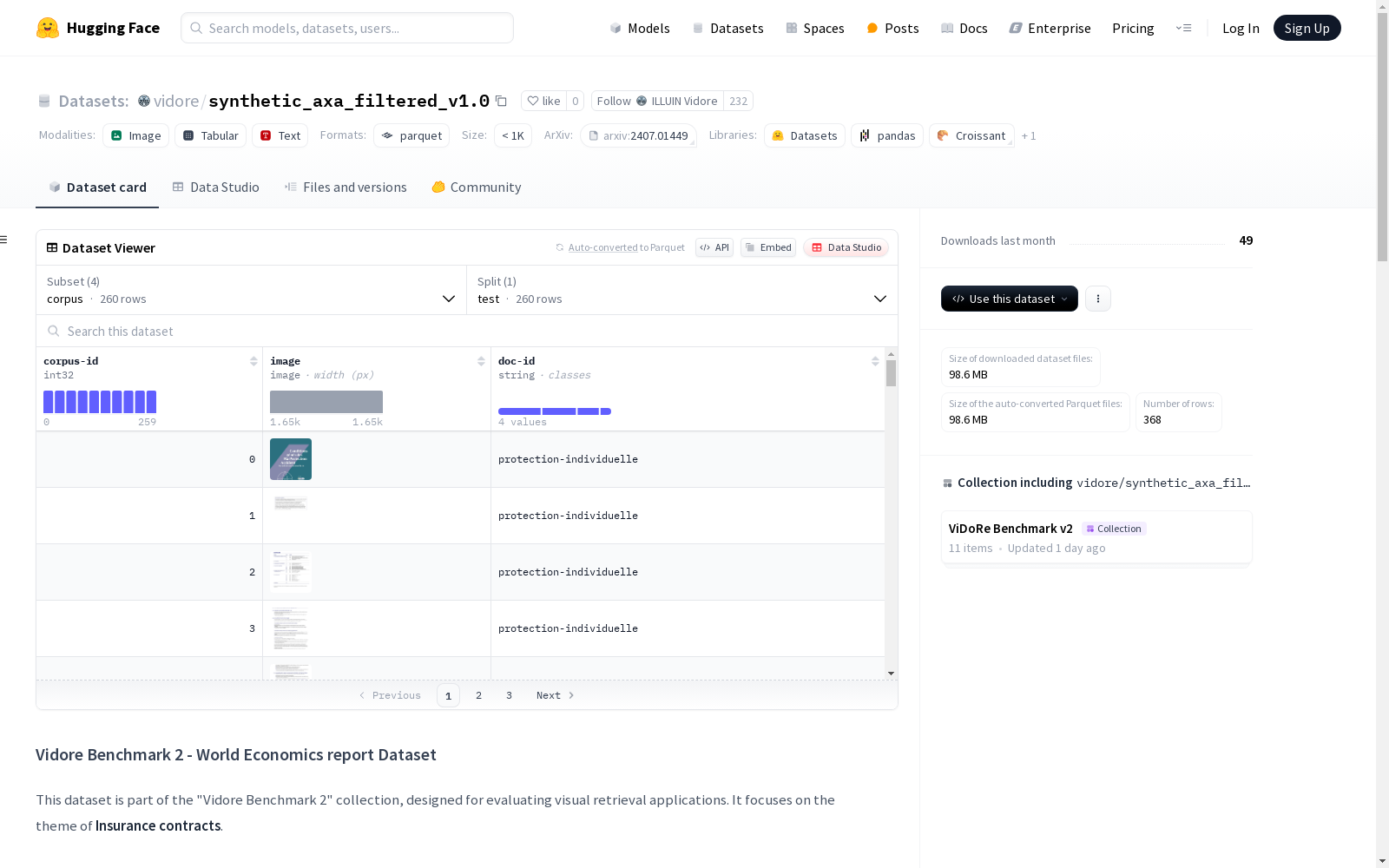Open the thumbnail image in row 2

coord(291,572)
